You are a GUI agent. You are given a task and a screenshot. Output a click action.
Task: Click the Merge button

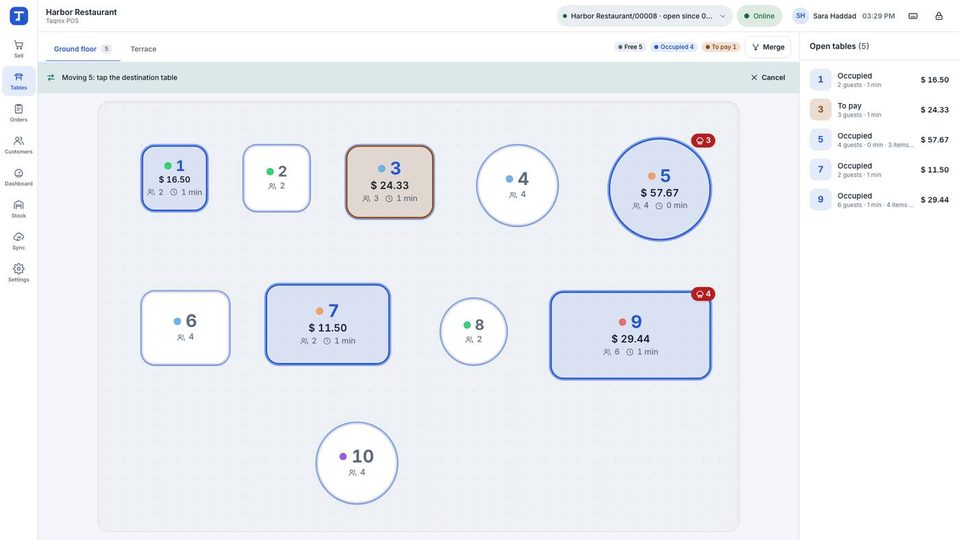pos(768,47)
